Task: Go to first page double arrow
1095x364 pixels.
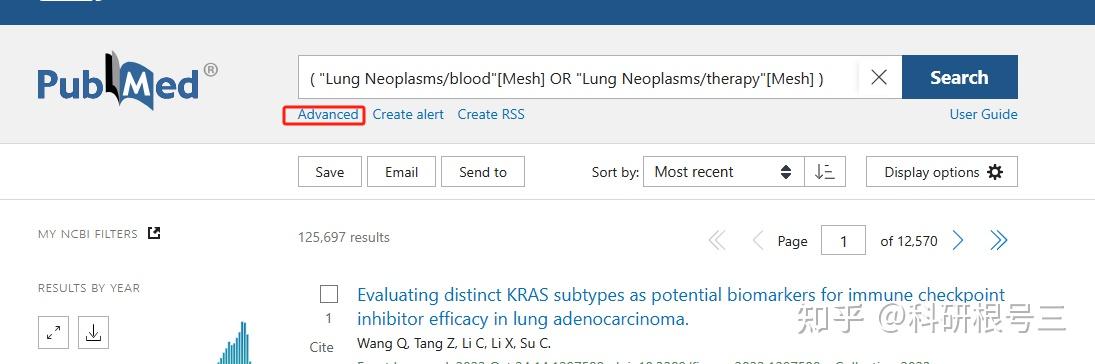Action: pos(716,241)
